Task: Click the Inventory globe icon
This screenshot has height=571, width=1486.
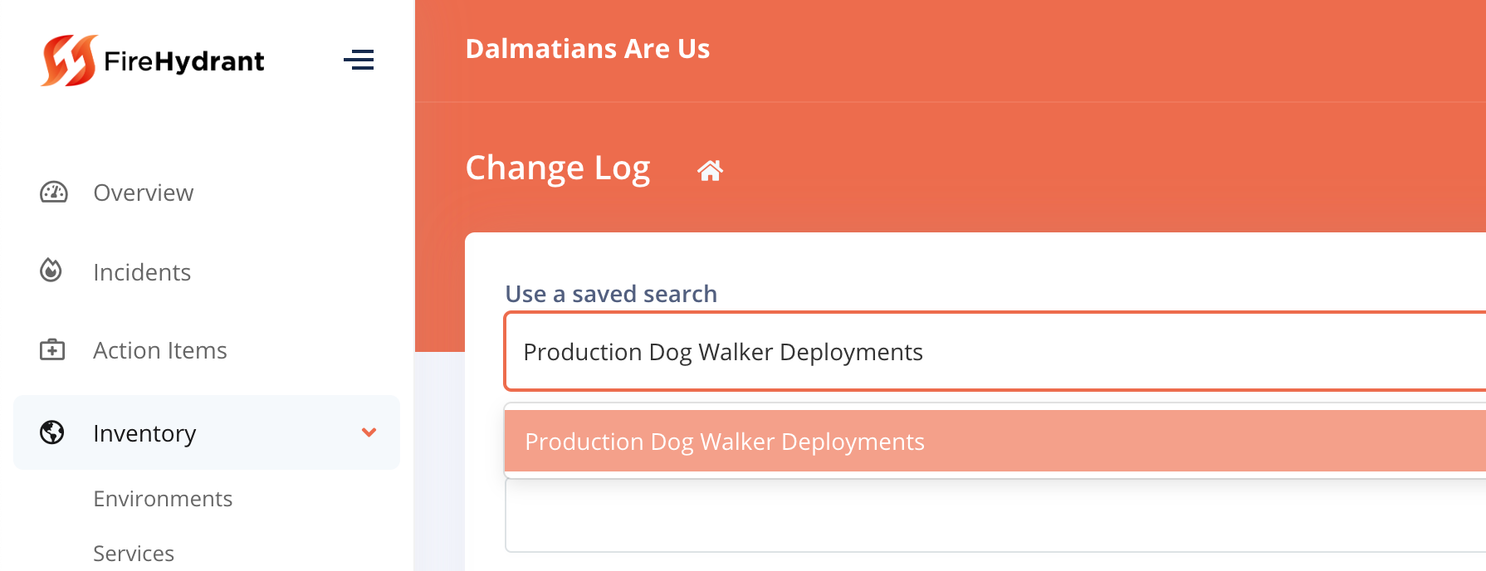Action: pos(52,432)
